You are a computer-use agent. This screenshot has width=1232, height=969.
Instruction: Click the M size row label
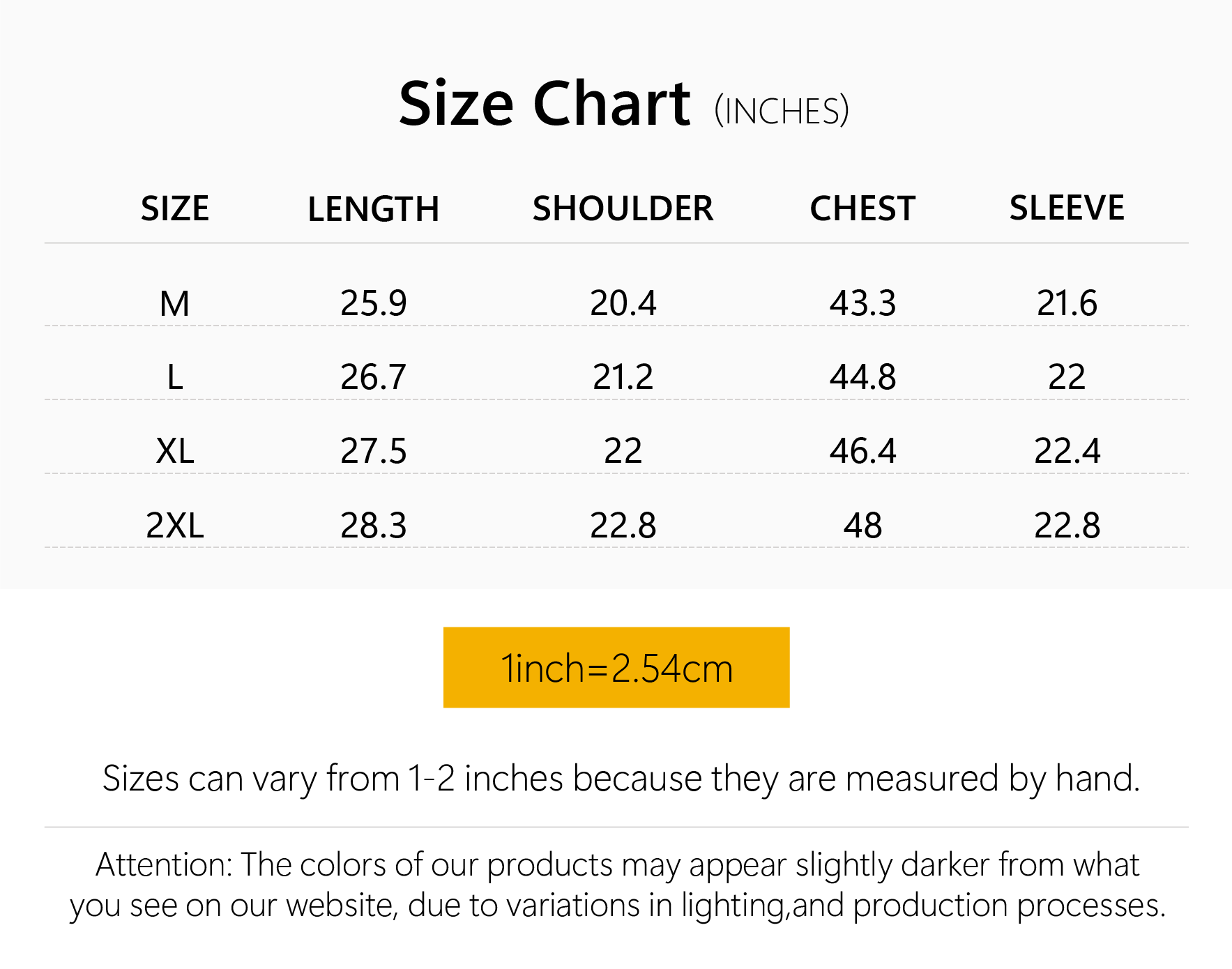[x=175, y=303]
